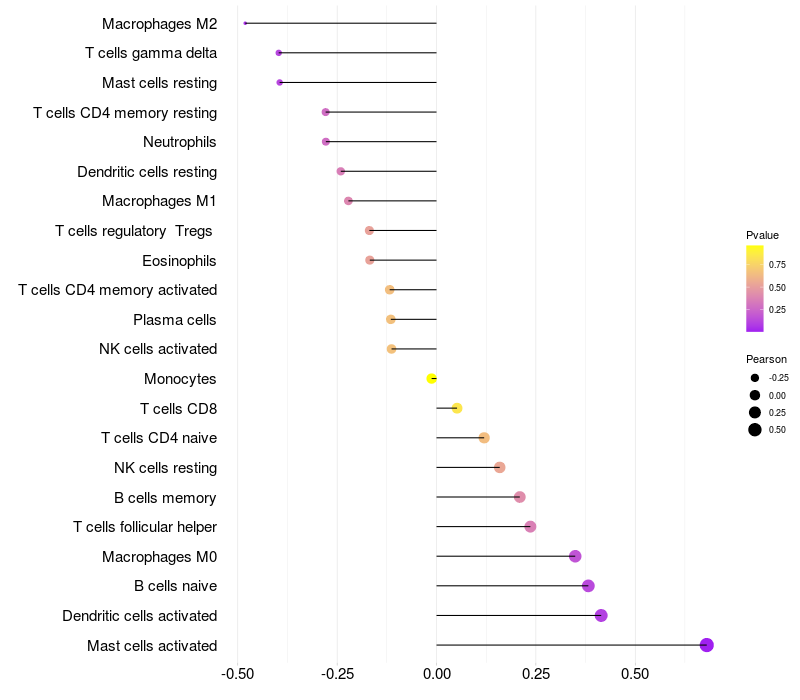The height and width of the screenshot is (700, 800).
Task: Click the Pvalue gradient color bar
Action: click(755, 289)
